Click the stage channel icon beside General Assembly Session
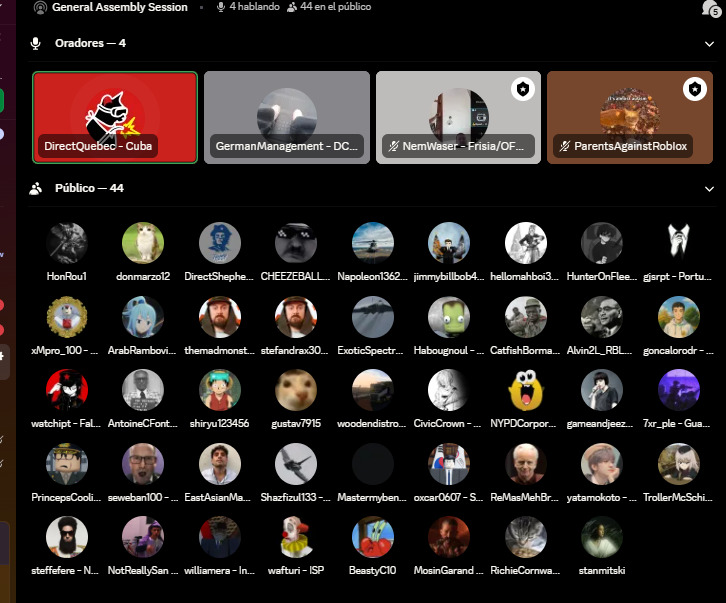Screen dimensions: 726x603 (40, 7)
